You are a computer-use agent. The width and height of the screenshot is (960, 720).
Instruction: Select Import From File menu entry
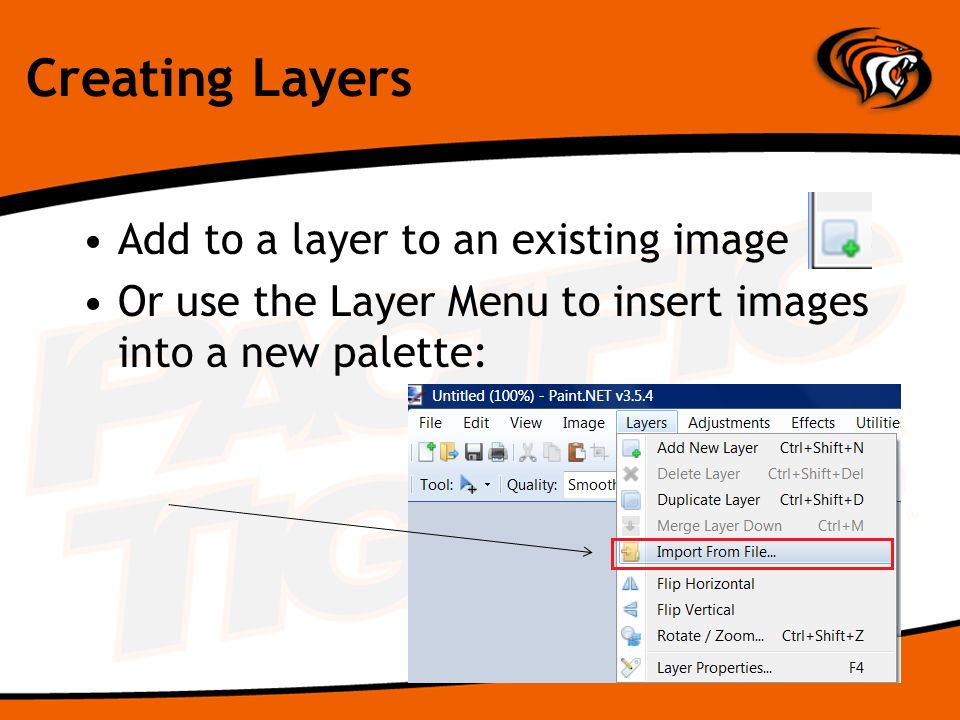(753, 553)
